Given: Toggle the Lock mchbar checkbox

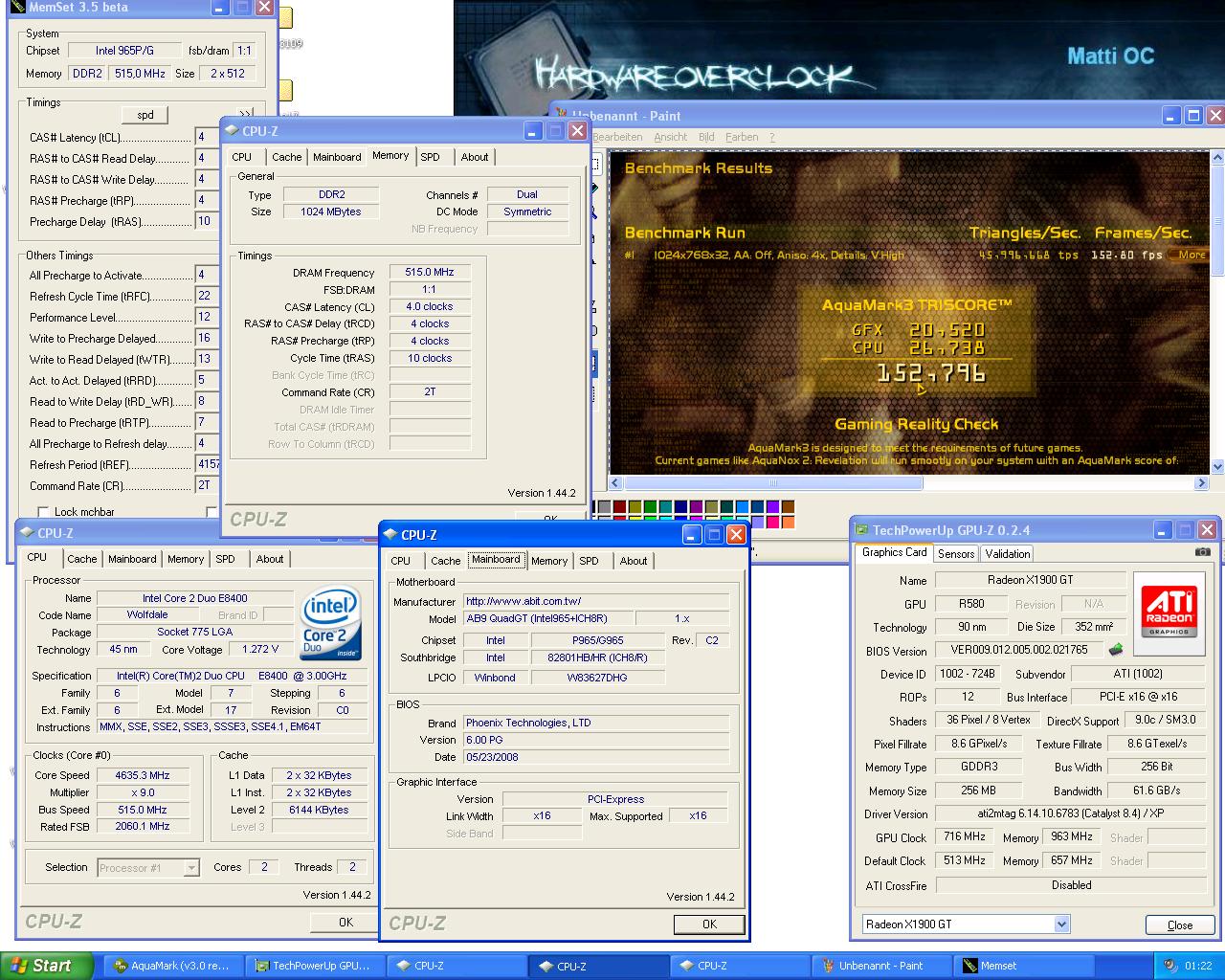Looking at the screenshot, I should click(43, 512).
